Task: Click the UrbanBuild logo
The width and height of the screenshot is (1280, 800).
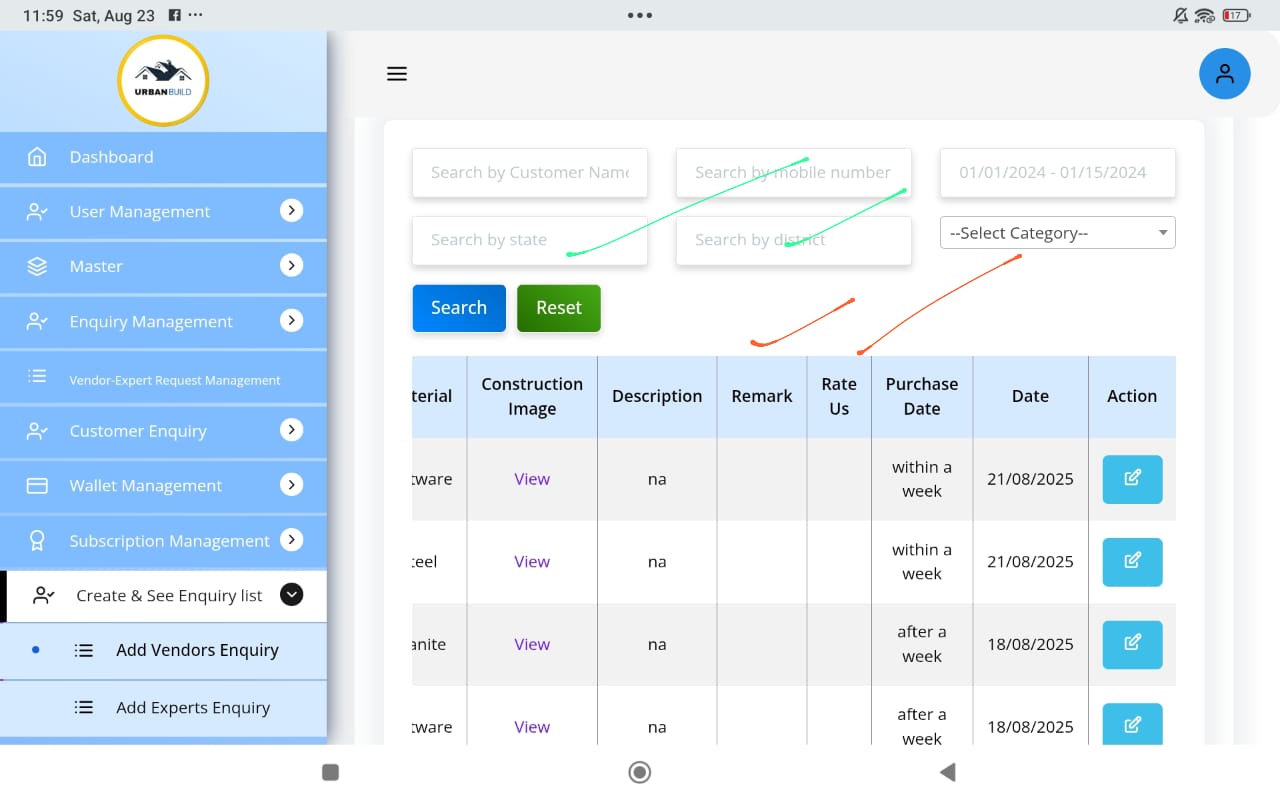Action: coord(163,80)
